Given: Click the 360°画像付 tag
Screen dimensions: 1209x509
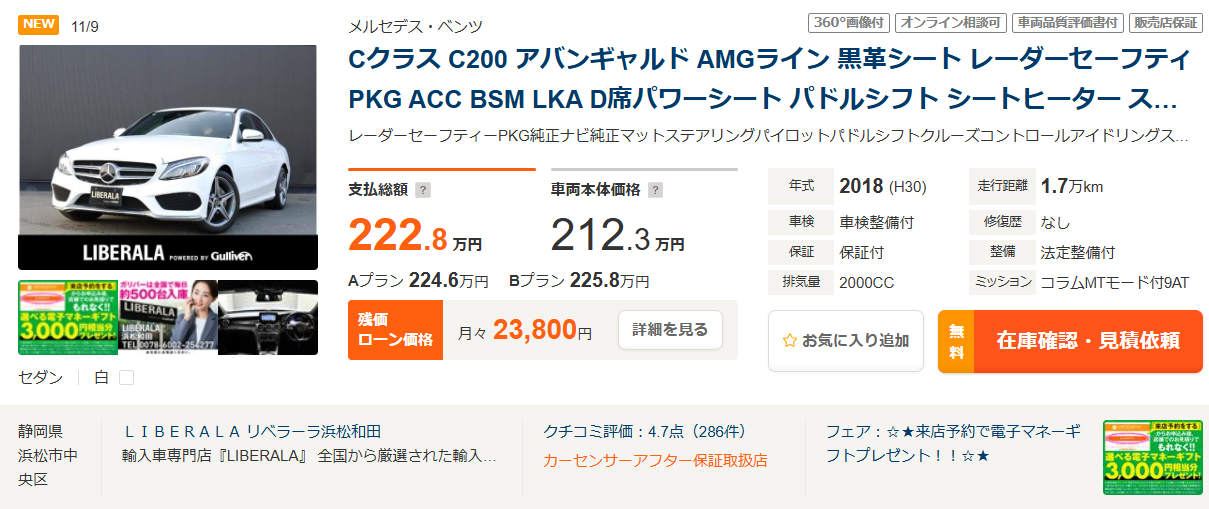Looking at the screenshot, I should [x=847, y=22].
